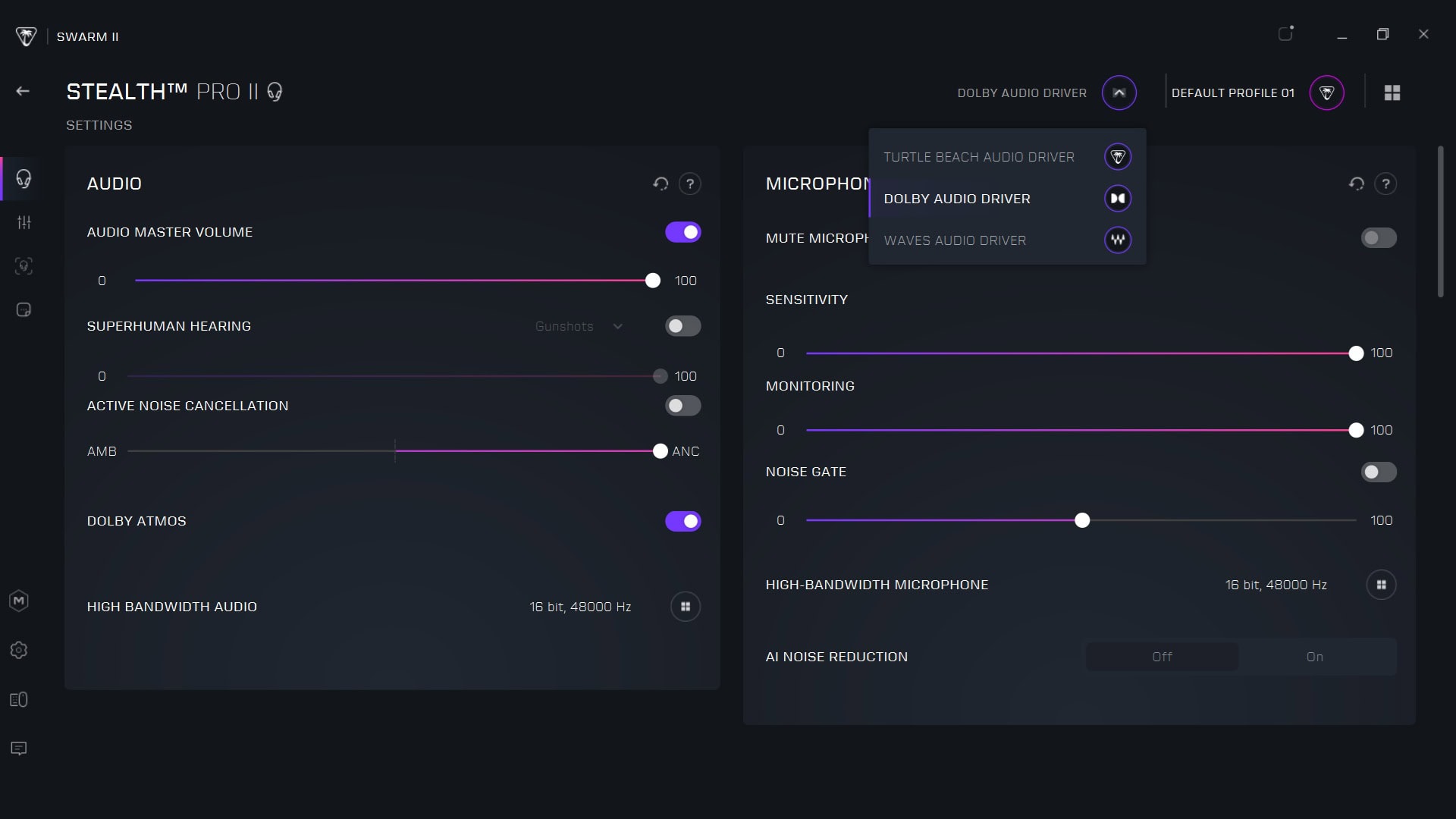1456x819 pixels.
Task: Click the Monitoring level slider handle
Action: point(1356,431)
